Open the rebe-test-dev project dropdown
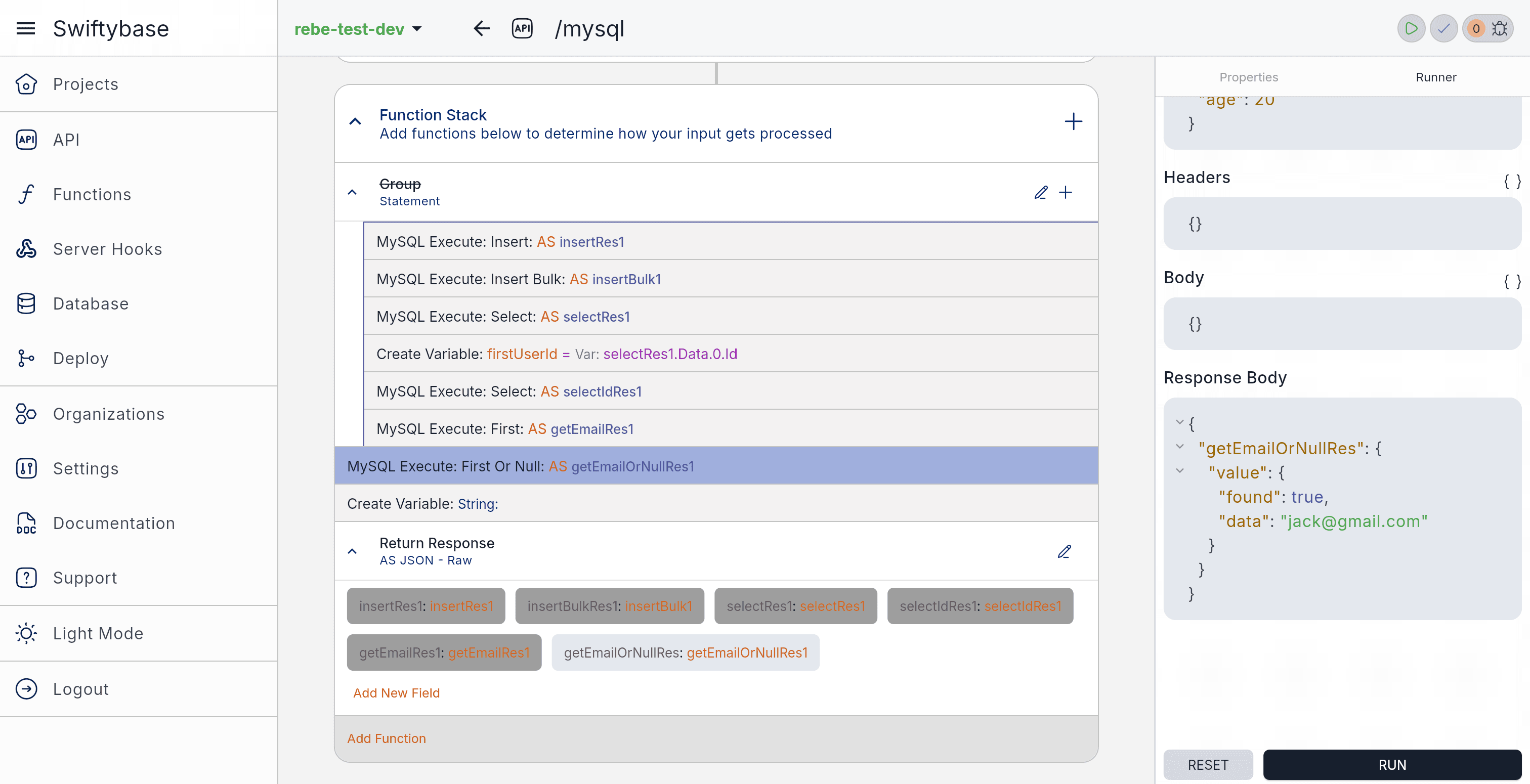This screenshot has height=784, width=1530. [x=359, y=28]
